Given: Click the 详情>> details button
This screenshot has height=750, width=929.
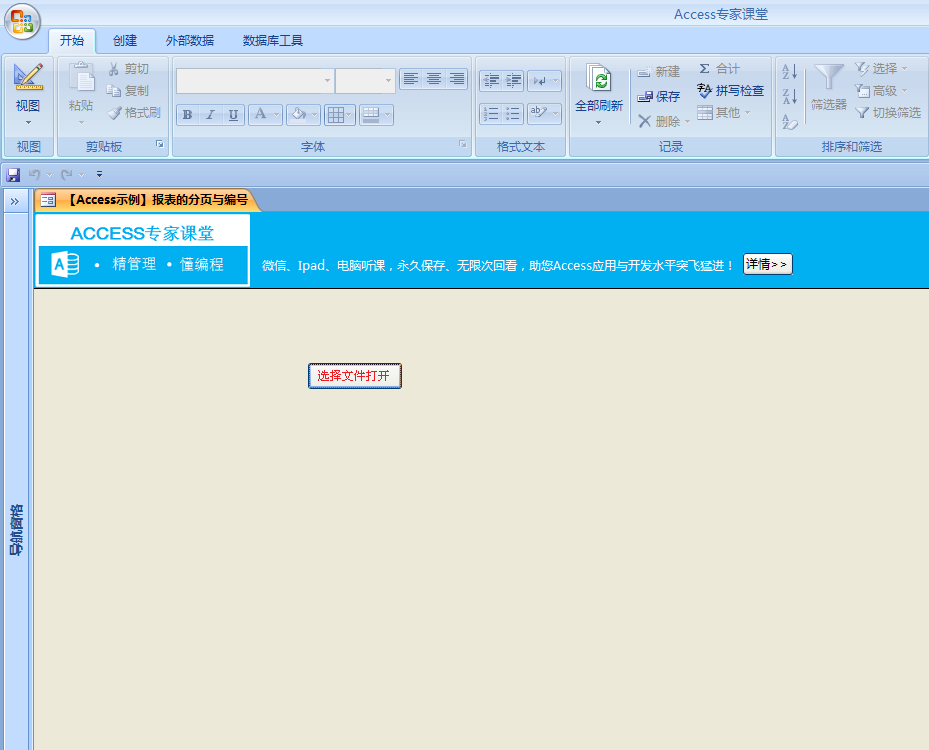Looking at the screenshot, I should point(767,264).
